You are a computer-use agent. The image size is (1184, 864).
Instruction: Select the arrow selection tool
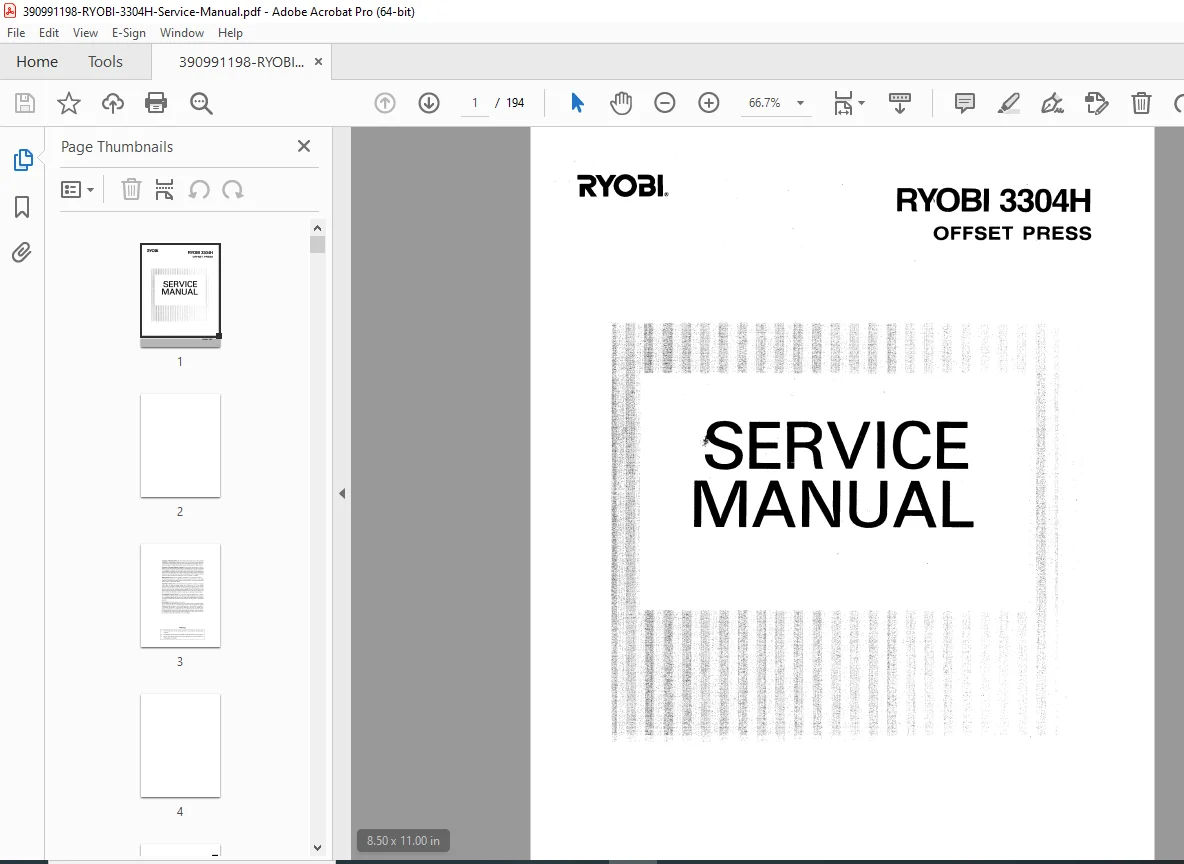578,103
